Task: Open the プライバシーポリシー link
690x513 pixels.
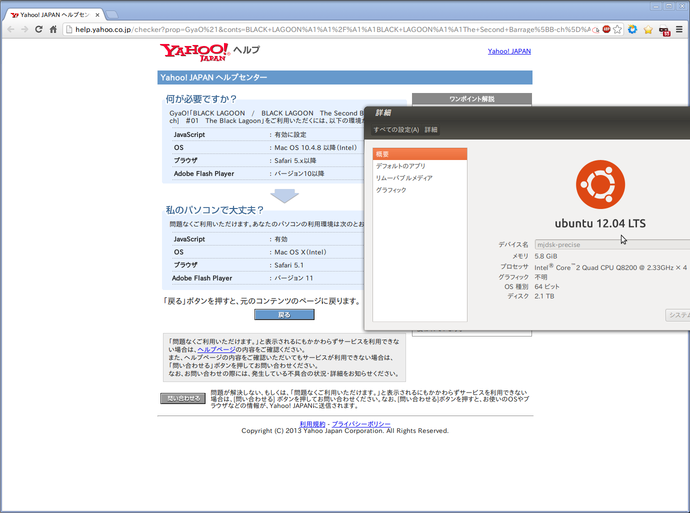Action: tap(361, 424)
